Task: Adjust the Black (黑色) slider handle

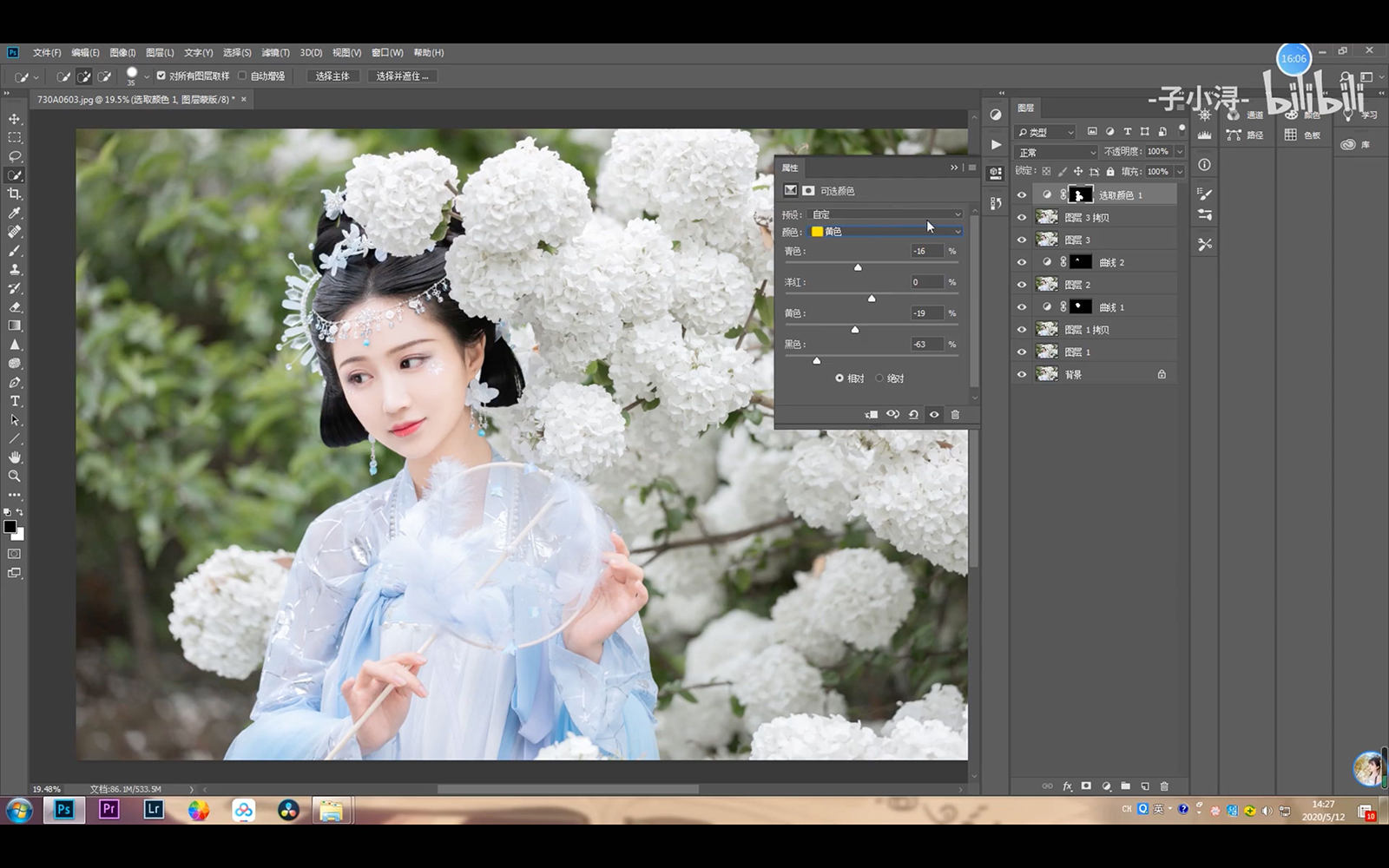Action: coord(816,360)
